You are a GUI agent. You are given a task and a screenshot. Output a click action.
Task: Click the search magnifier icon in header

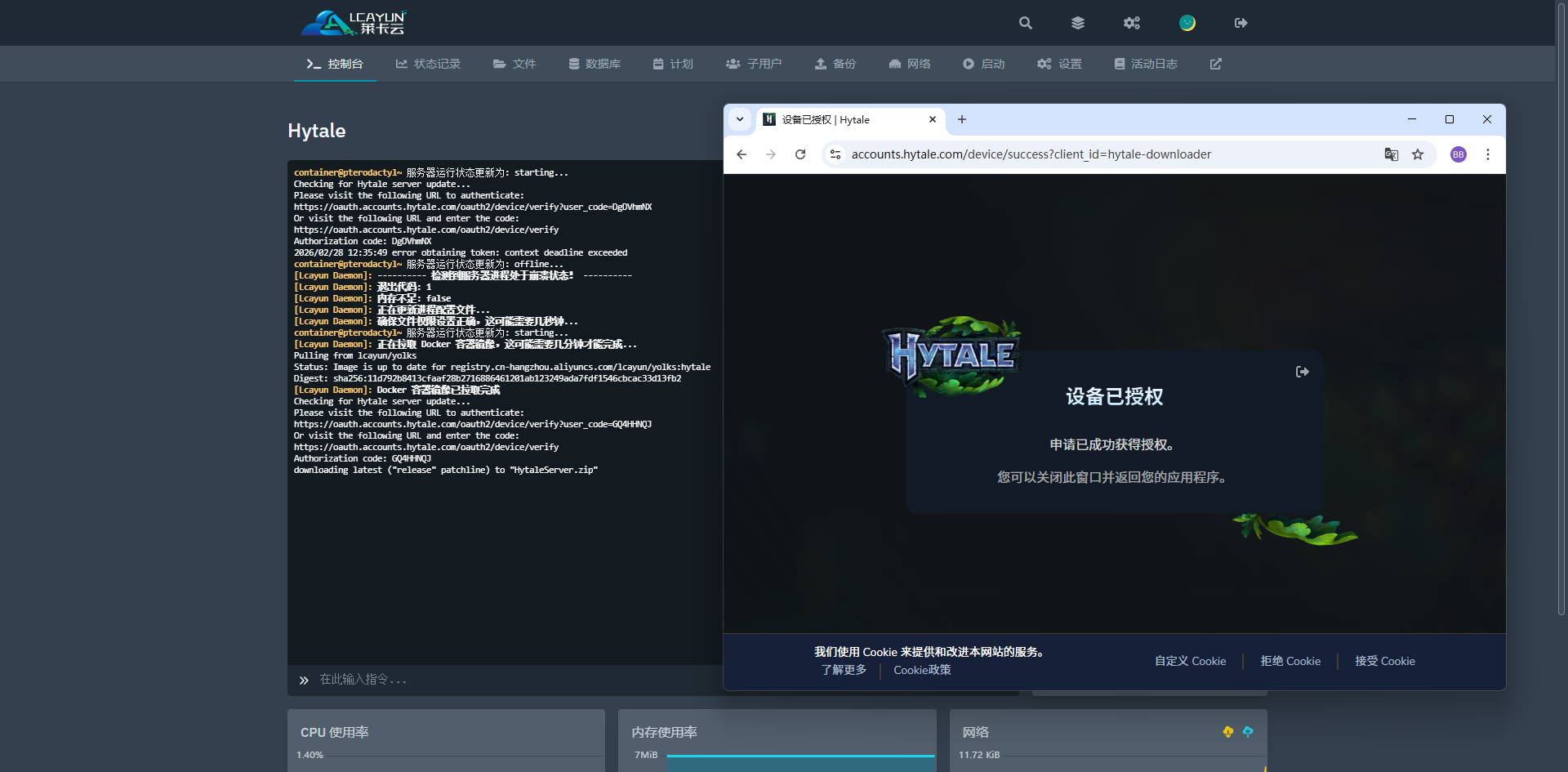pyautogui.click(x=1026, y=23)
